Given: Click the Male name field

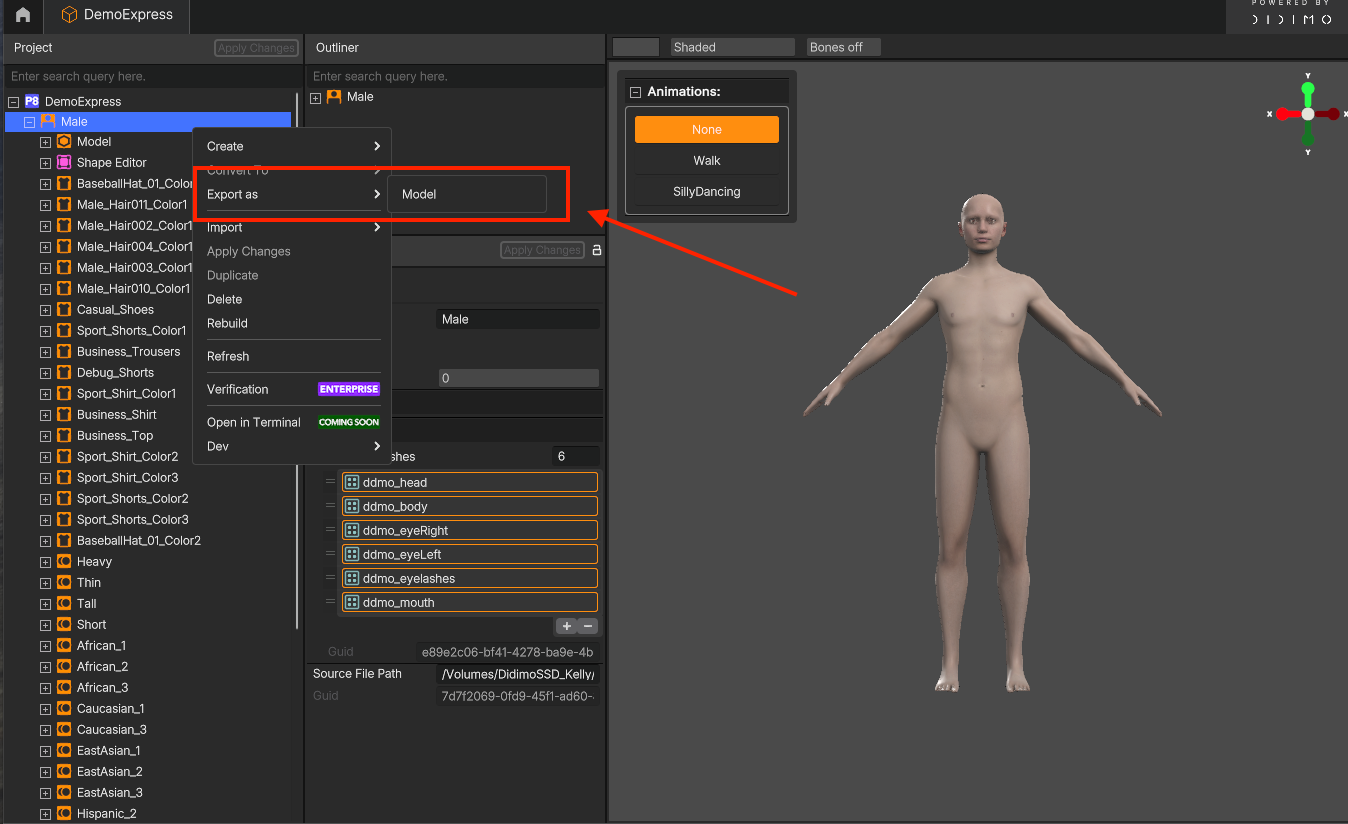Looking at the screenshot, I should point(518,319).
